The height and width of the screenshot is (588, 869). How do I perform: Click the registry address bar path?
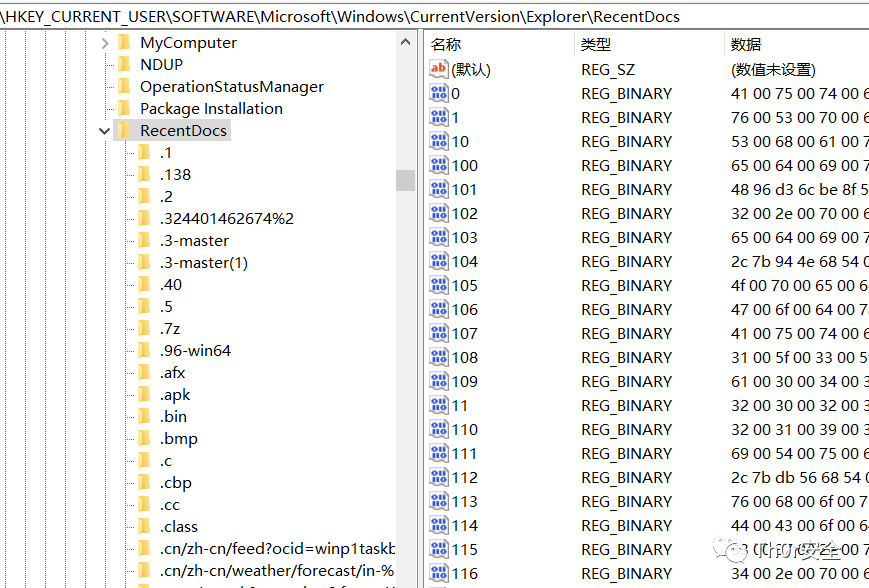(x=340, y=17)
